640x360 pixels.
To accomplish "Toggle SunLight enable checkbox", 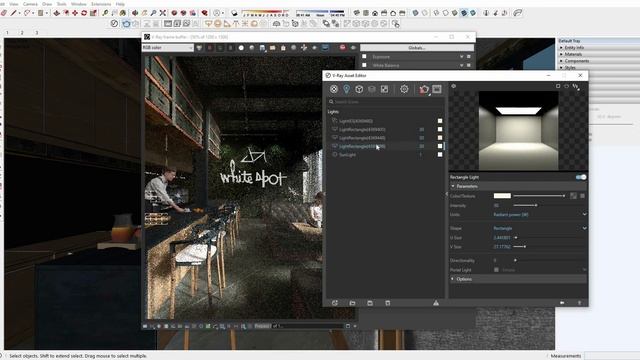I will pyautogui.click(x=440, y=155).
